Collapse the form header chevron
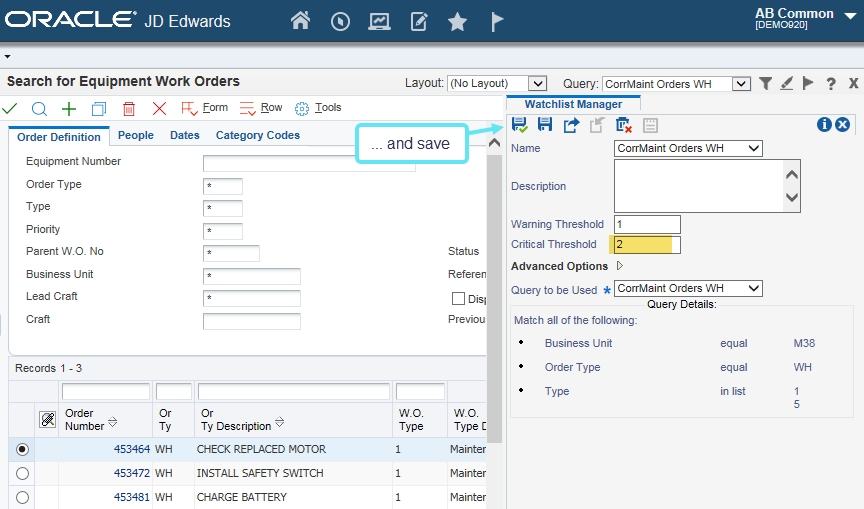 pyautogui.click(x=494, y=143)
